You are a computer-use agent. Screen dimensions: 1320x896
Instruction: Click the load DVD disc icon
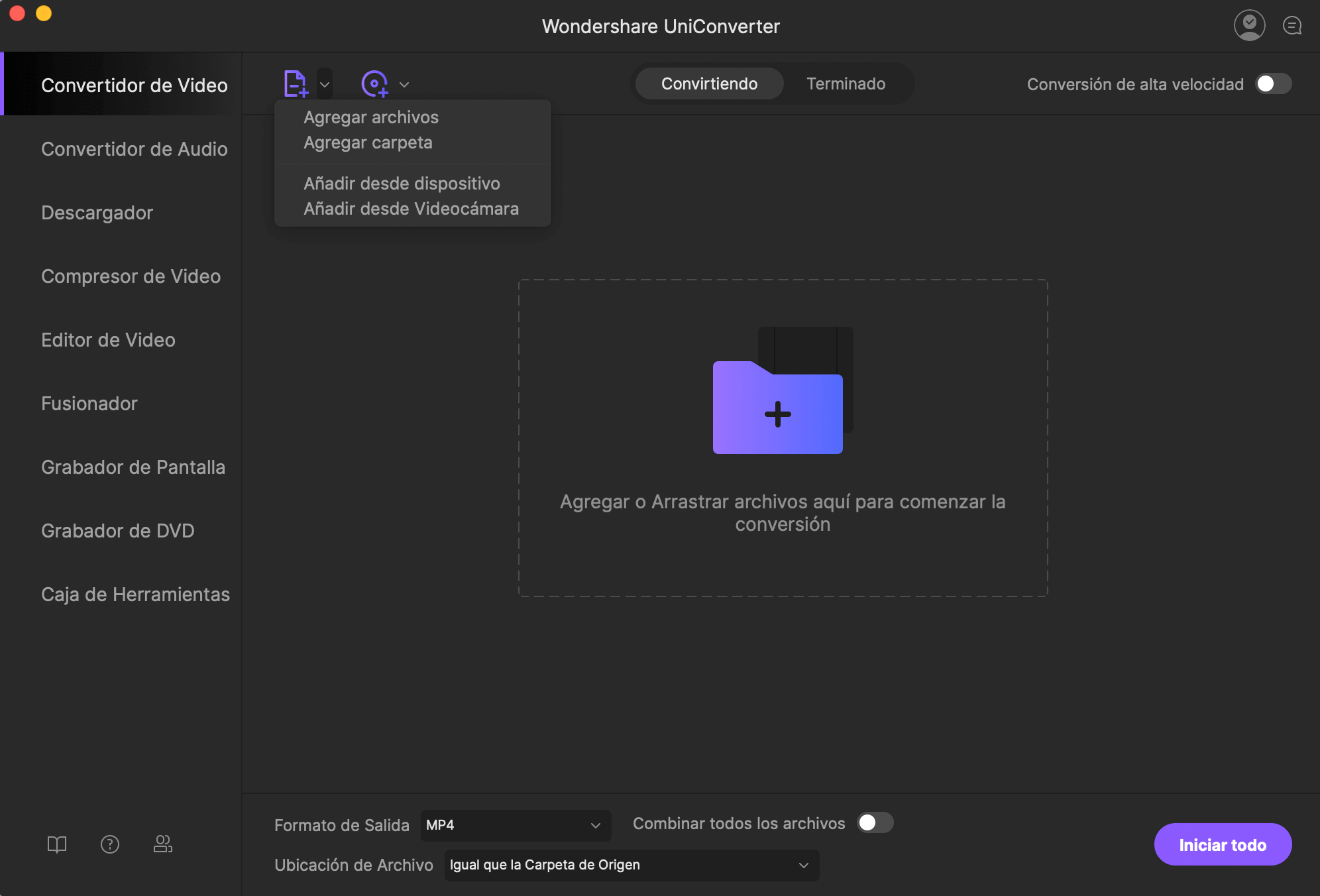coord(374,84)
